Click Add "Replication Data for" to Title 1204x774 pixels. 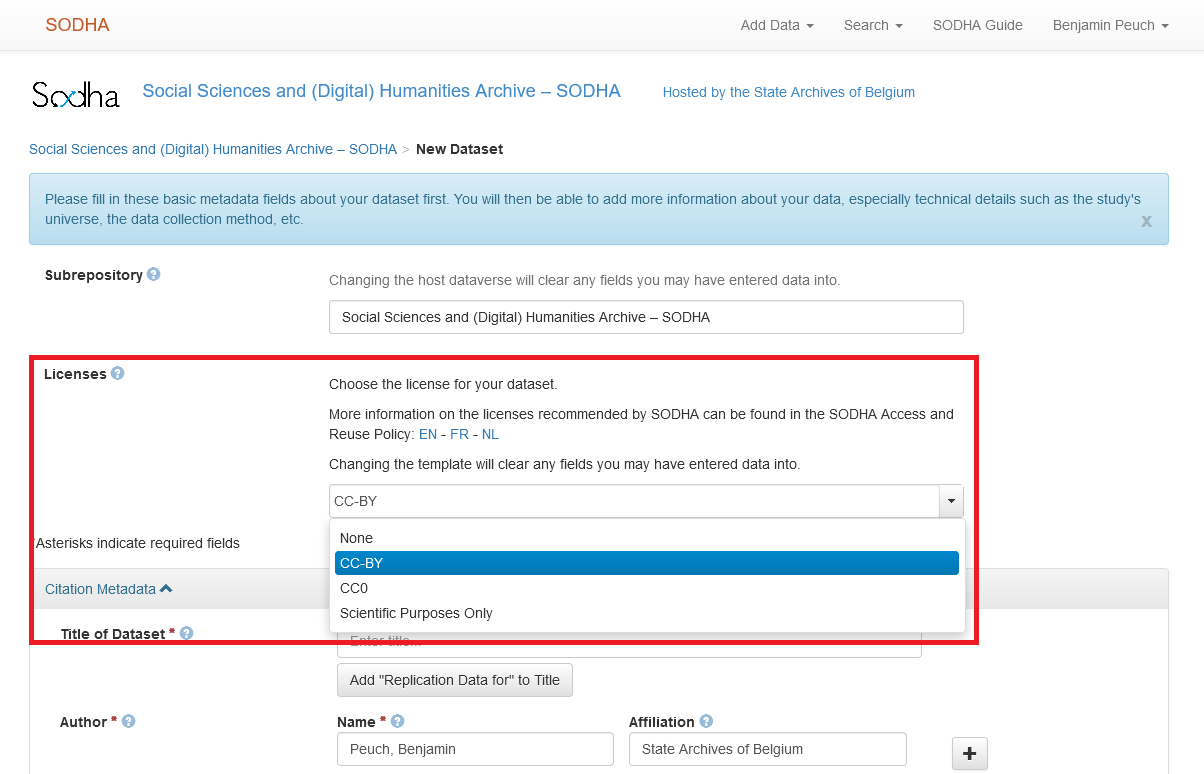coord(455,680)
